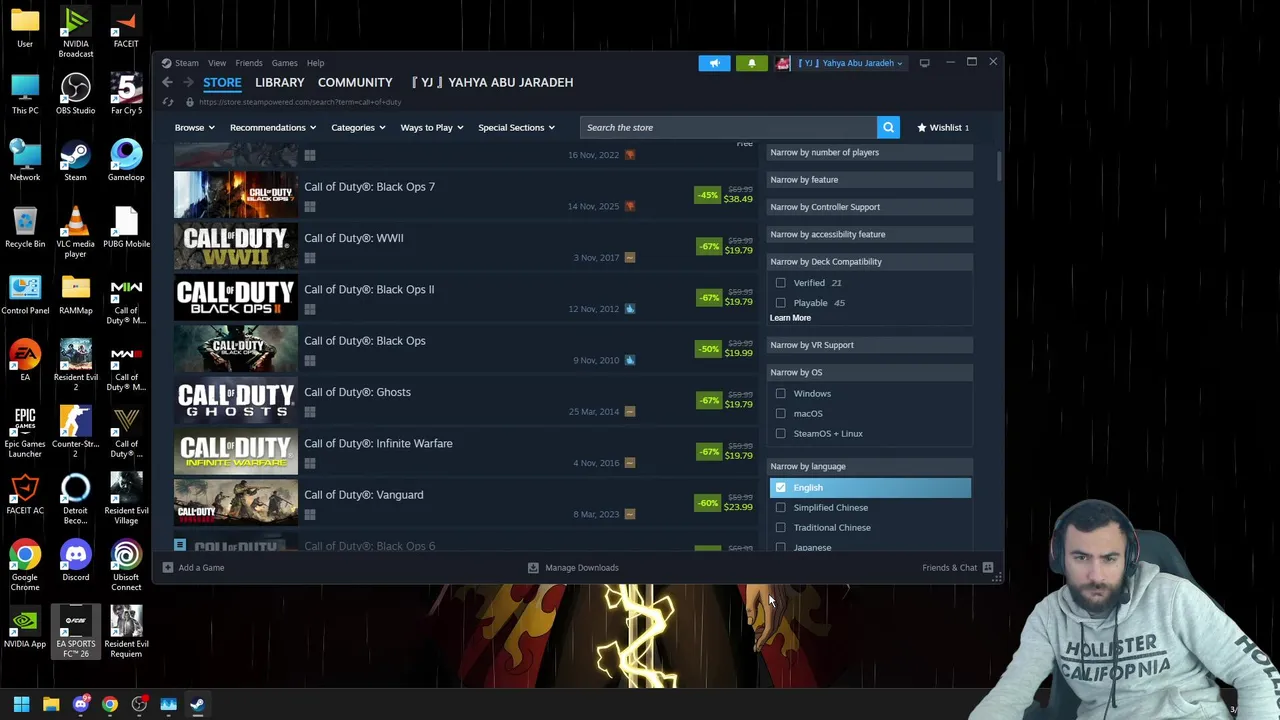Select the EA SPORTS FC 26 desktop icon

75,633
